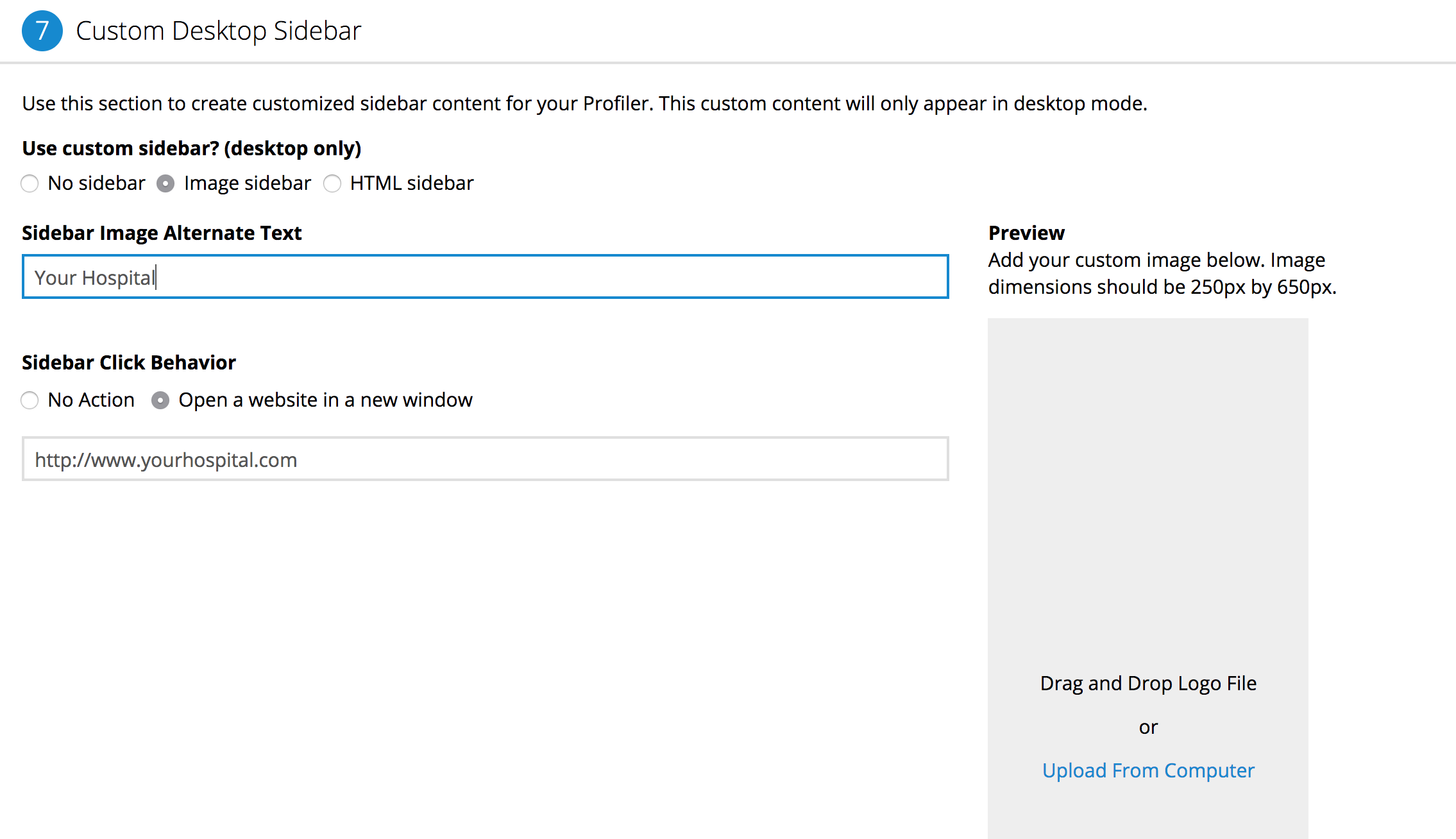Image resolution: width=1456 pixels, height=839 pixels.
Task: Choose the HTML sidebar radio option
Action: coord(332,183)
